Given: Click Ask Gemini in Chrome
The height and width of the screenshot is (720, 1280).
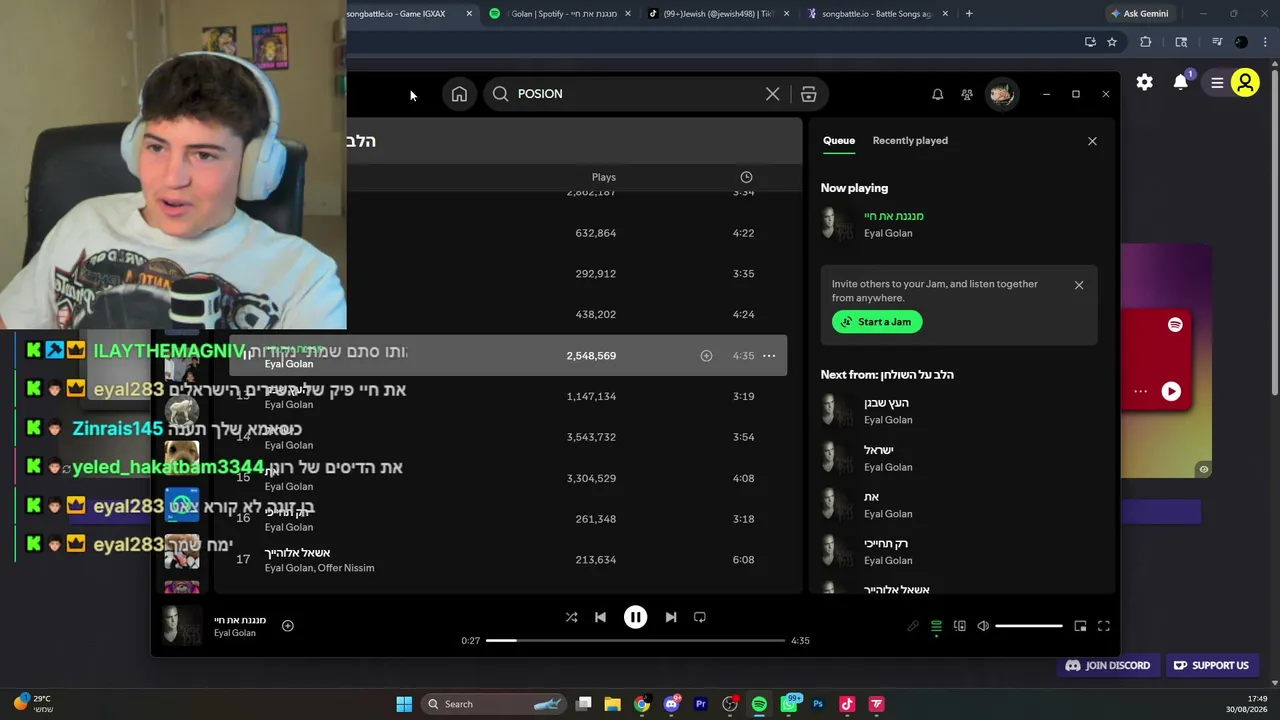Looking at the screenshot, I should click(1139, 14).
